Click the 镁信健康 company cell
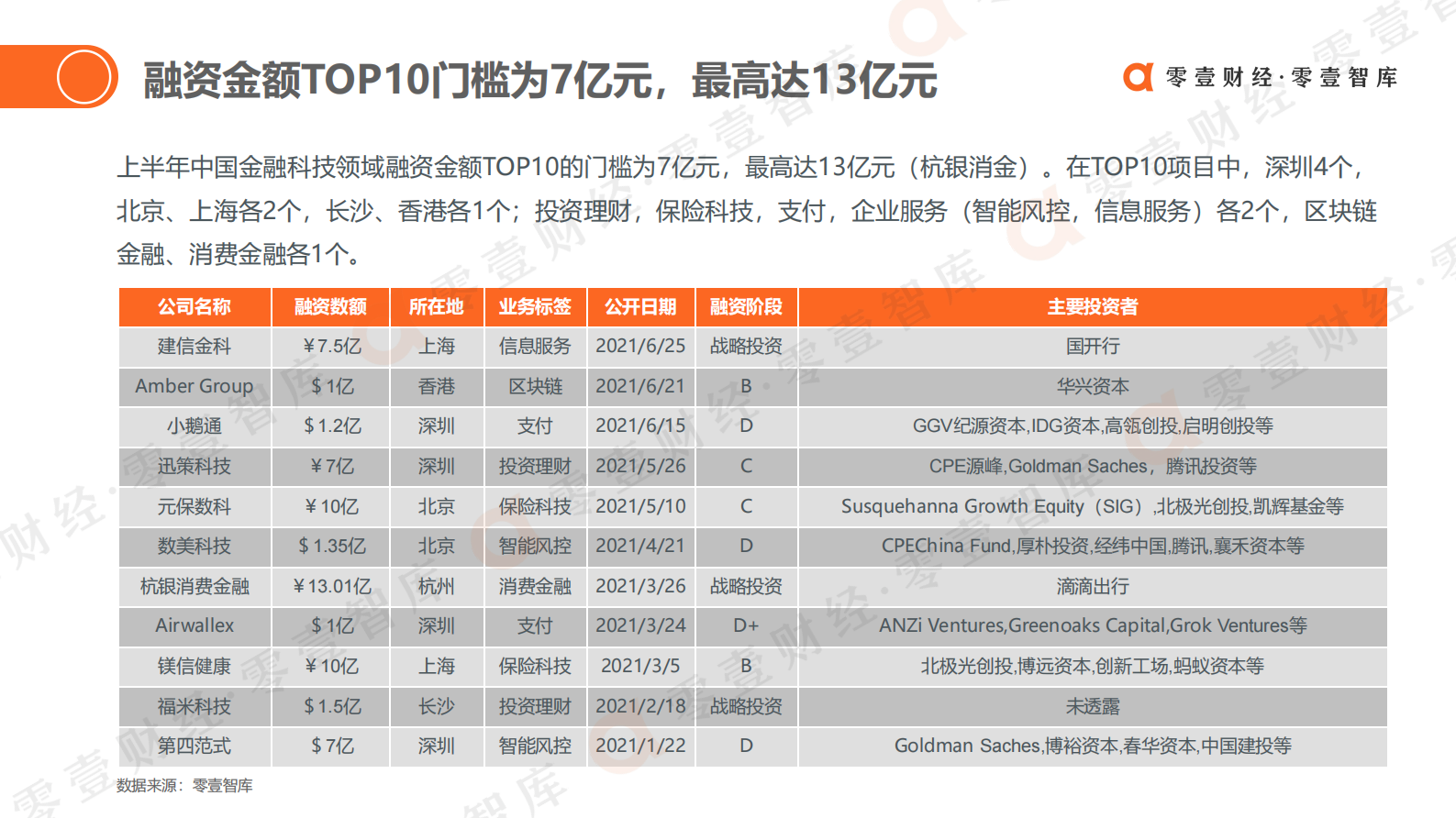 point(195,666)
